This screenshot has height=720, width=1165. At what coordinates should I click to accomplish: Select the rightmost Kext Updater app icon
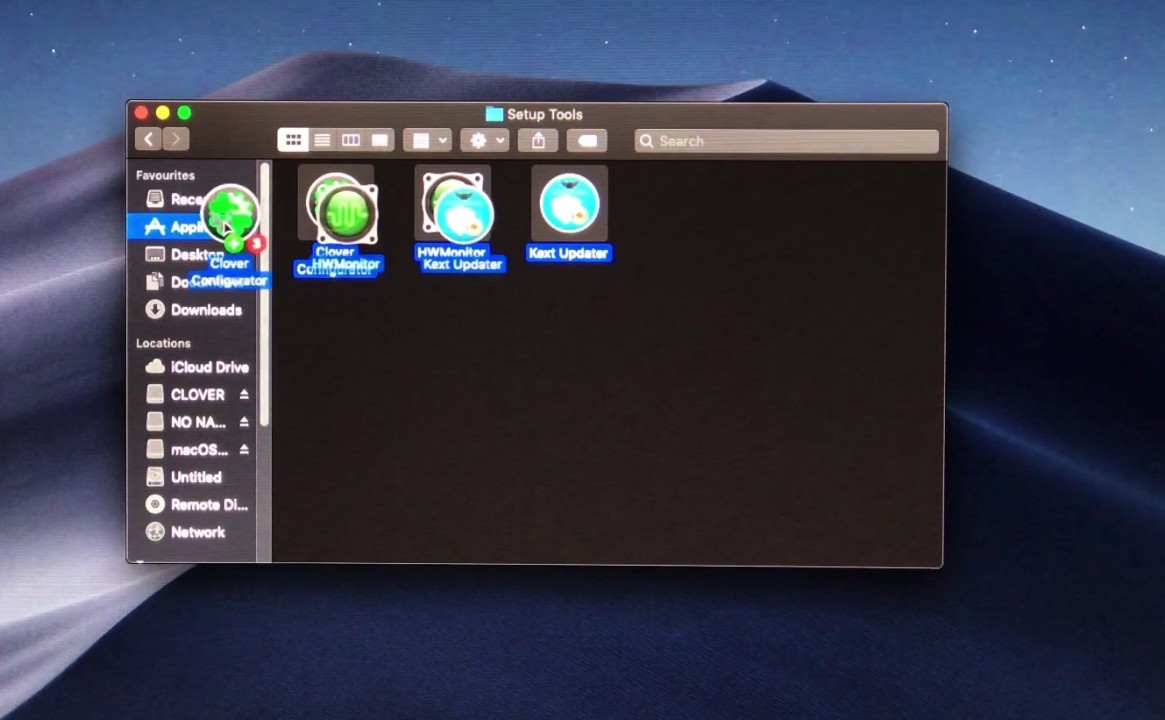point(569,204)
